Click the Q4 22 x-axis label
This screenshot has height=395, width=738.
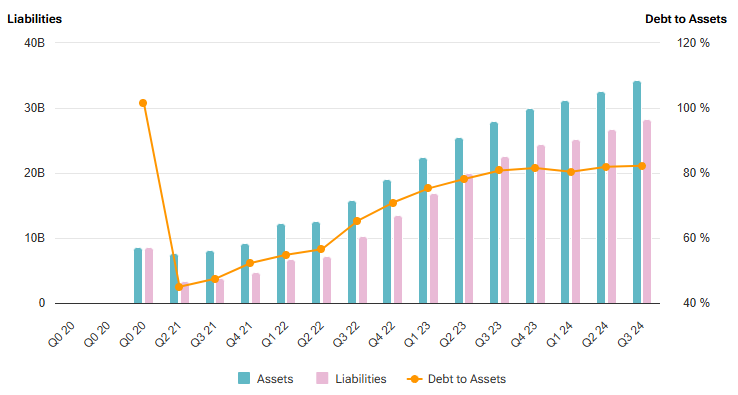(381, 335)
